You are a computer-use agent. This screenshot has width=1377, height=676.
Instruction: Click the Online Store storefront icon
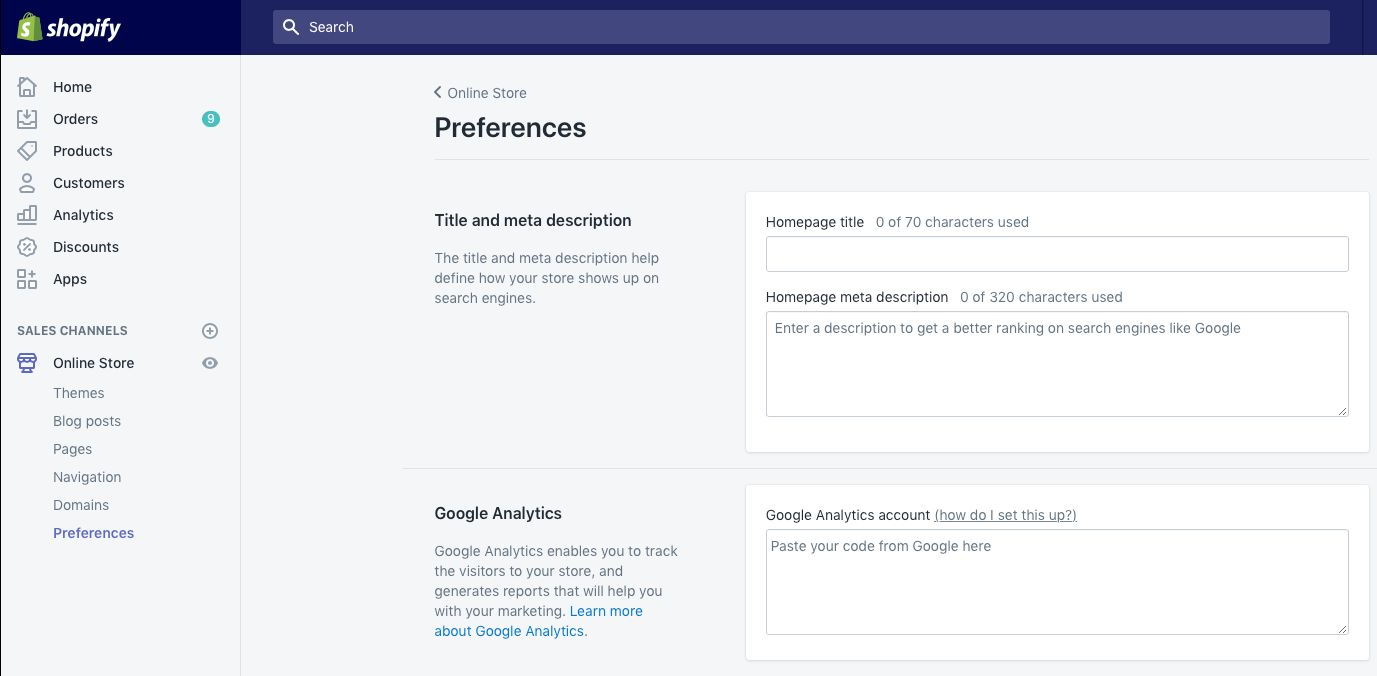click(27, 363)
